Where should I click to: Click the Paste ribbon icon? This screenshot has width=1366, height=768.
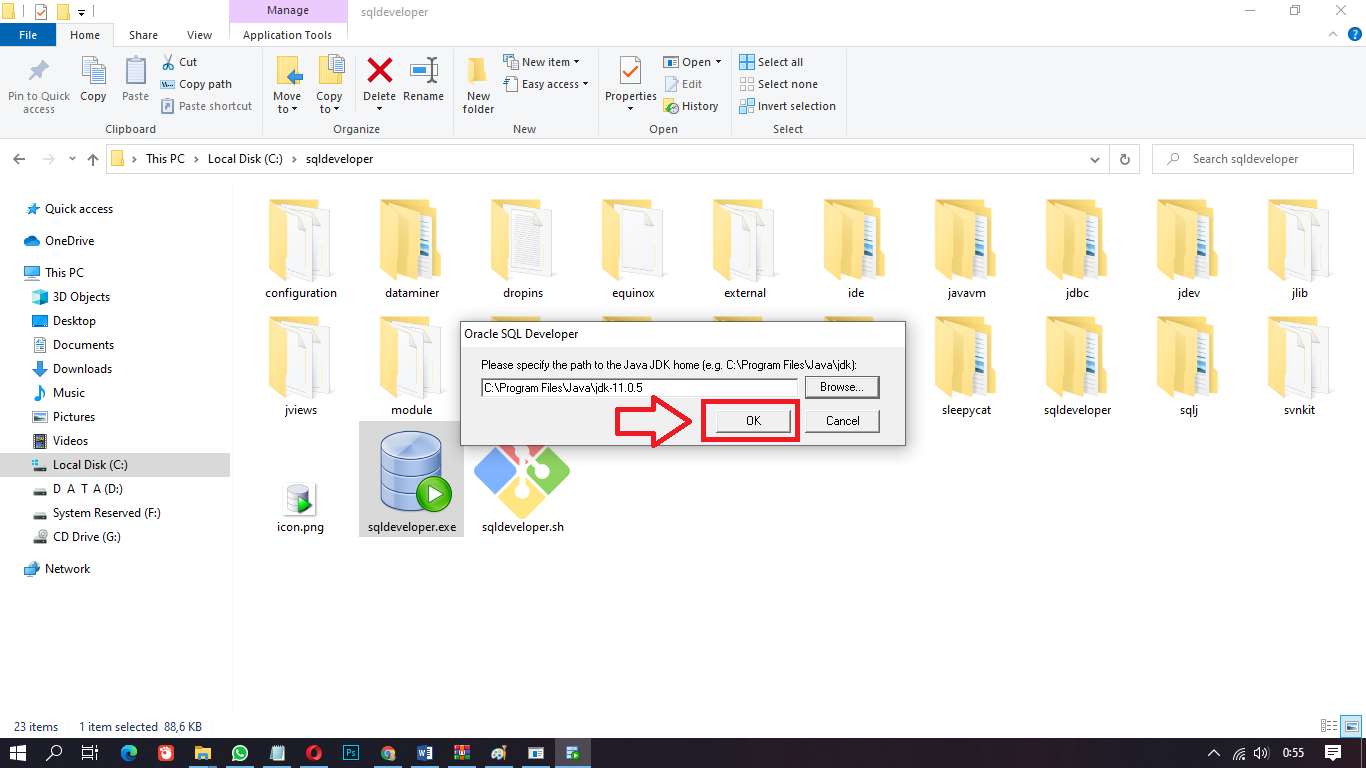pyautogui.click(x=135, y=80)
